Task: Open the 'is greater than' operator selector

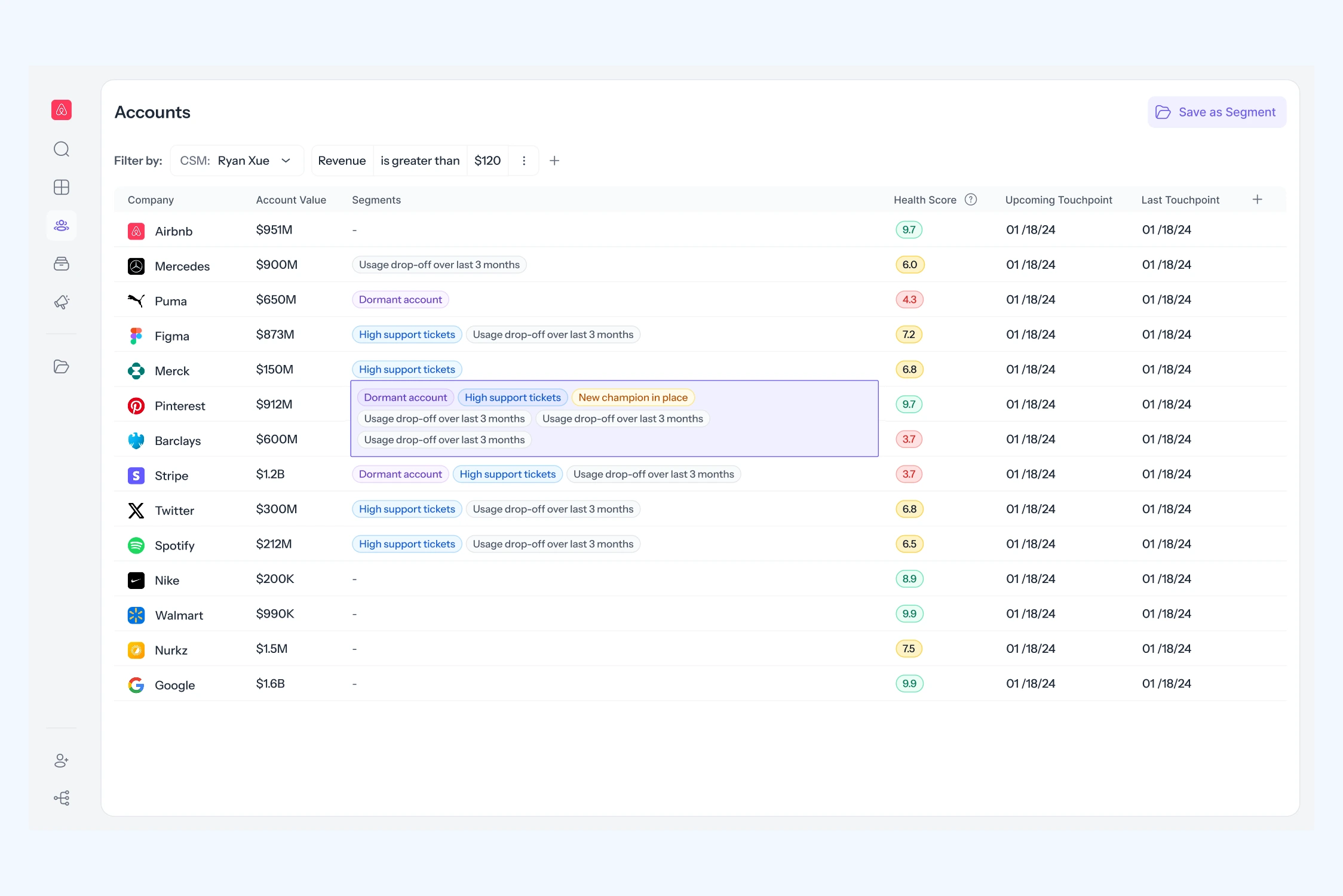Action: (x=420, y=161)
